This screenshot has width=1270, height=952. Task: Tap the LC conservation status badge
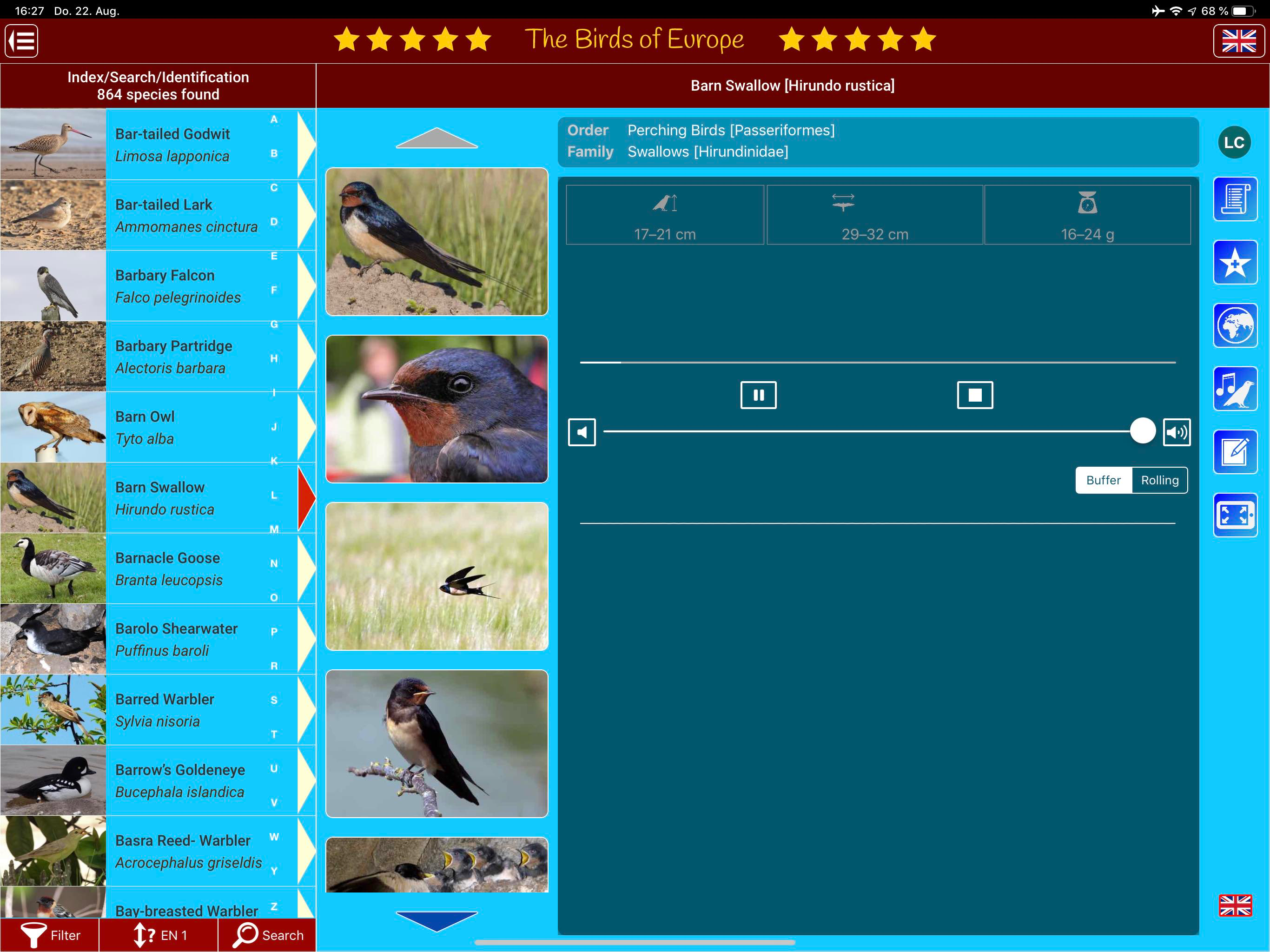(x=1234, y=142)
